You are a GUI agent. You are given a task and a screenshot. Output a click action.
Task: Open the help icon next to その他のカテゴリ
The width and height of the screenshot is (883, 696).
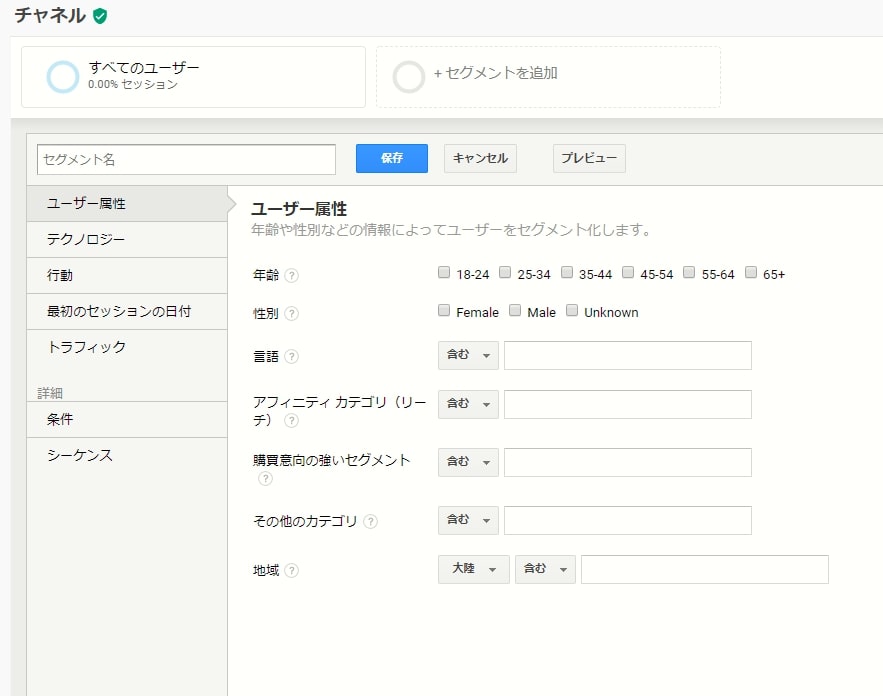pos(371,521)
